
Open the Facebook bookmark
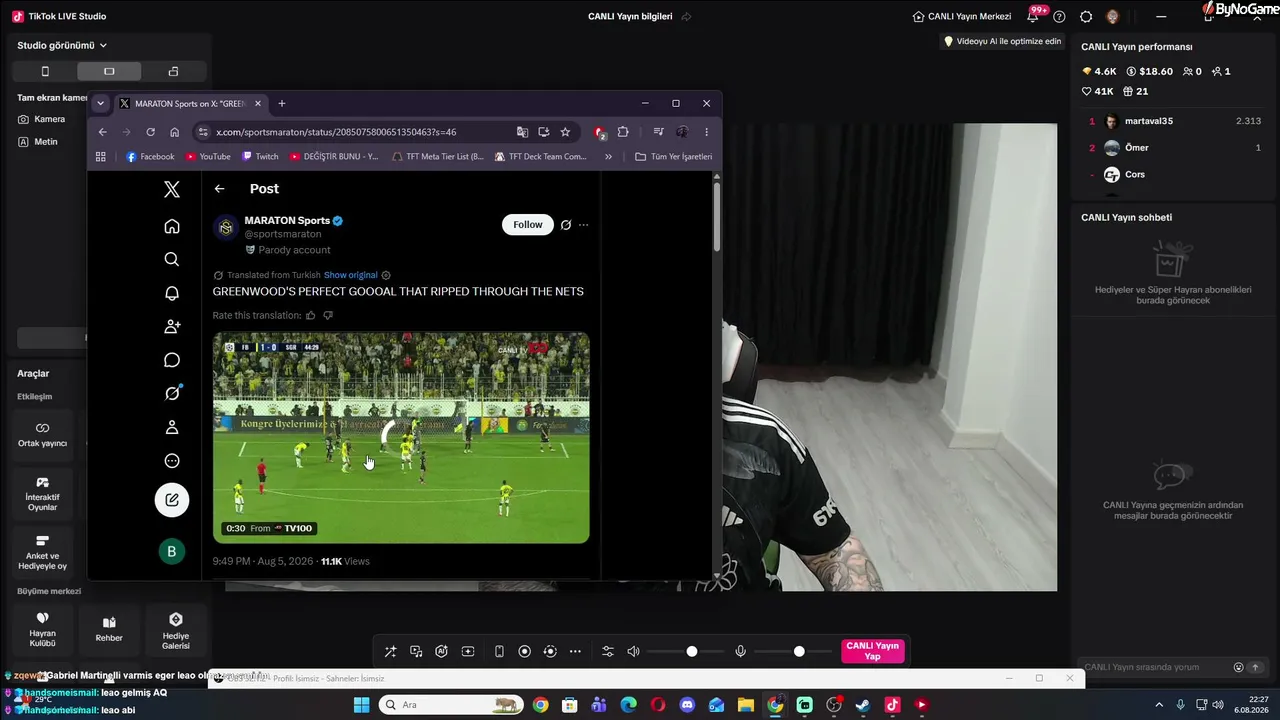pyautogui.click(x=150, y=156)
